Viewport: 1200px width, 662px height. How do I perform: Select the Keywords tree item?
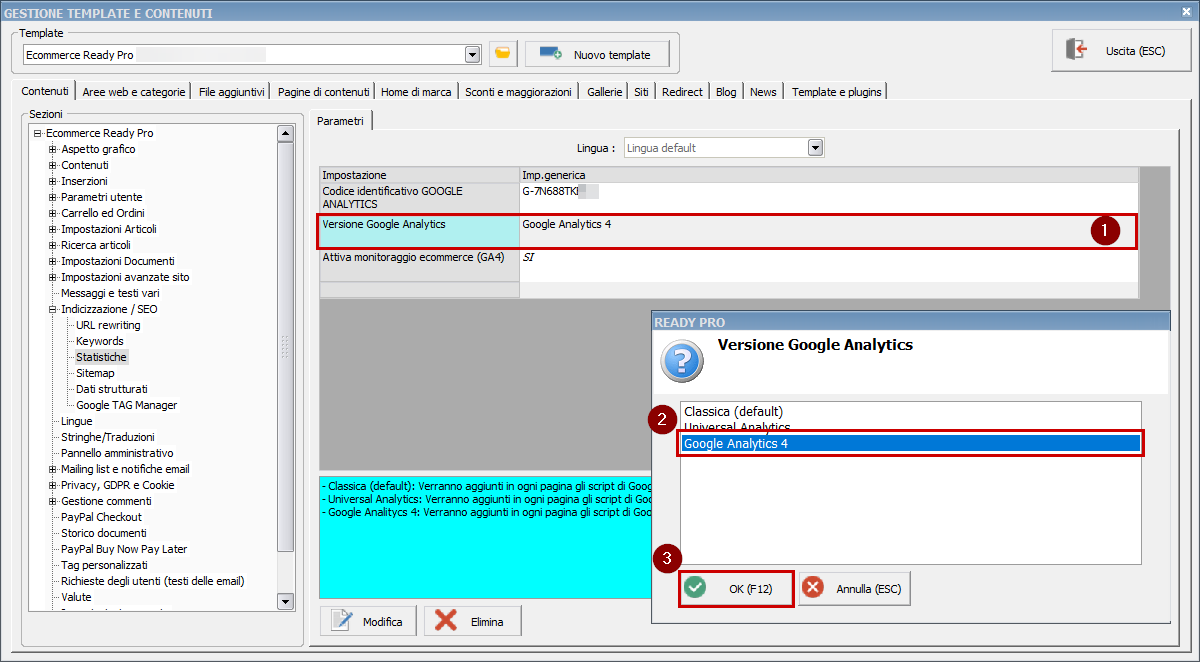[100, 341]
